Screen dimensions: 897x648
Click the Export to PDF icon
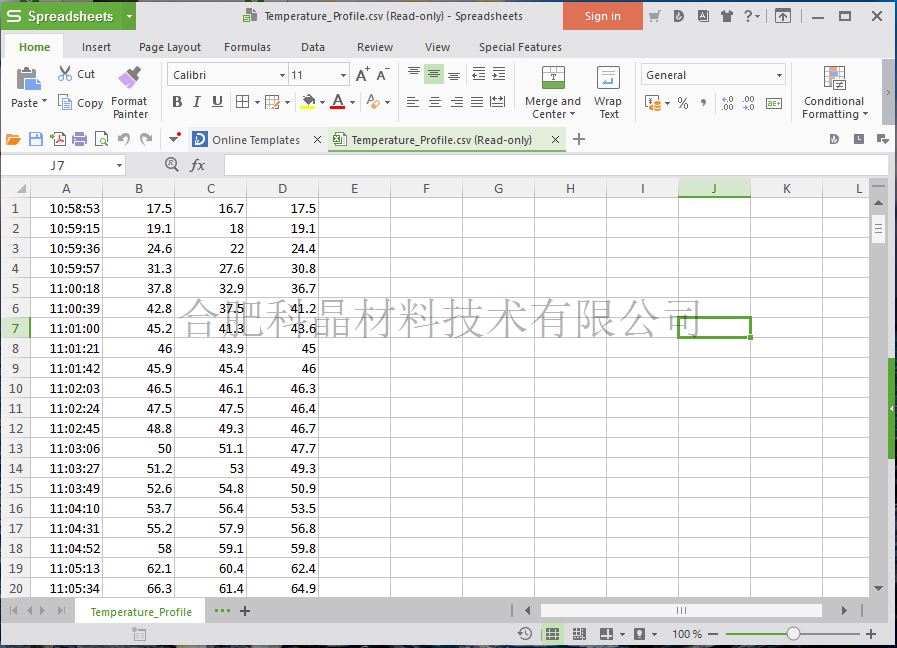(x=58, y=140)
